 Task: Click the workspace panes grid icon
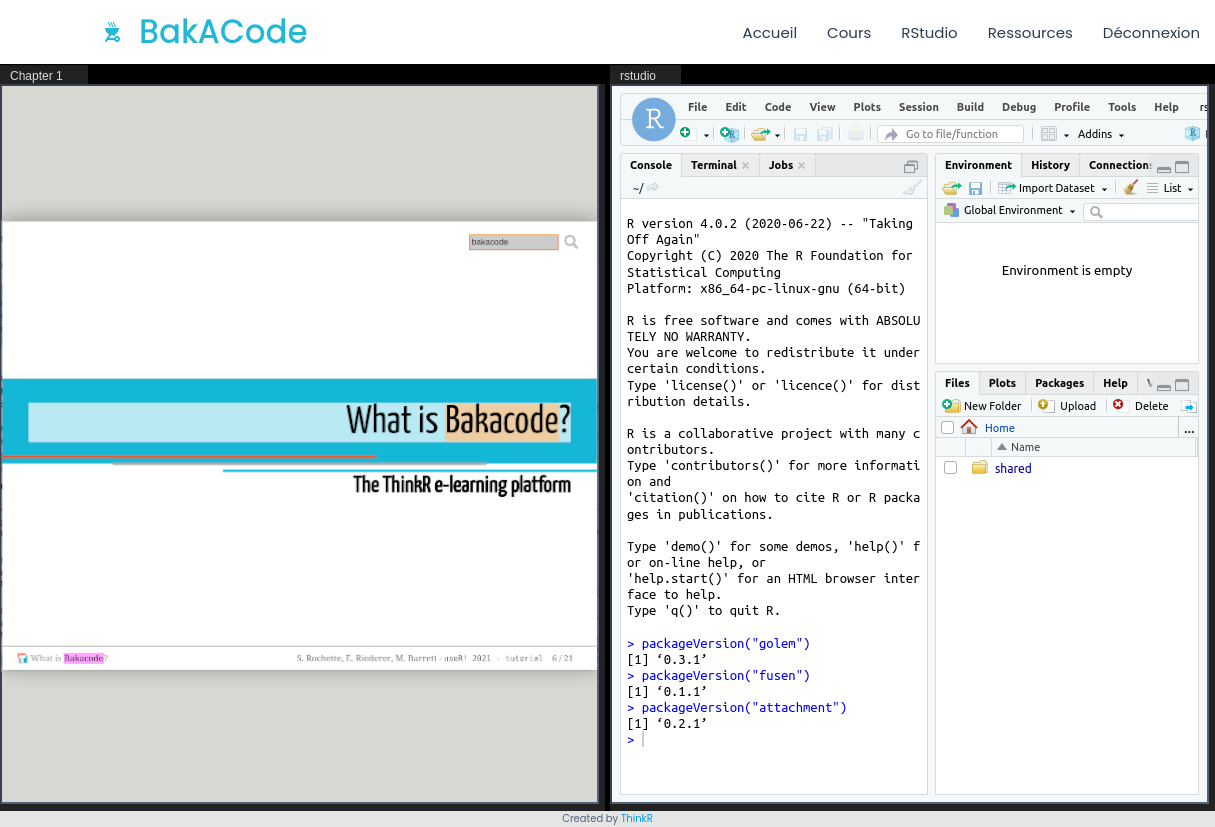pyautogui.click(x=1049, y=134)
